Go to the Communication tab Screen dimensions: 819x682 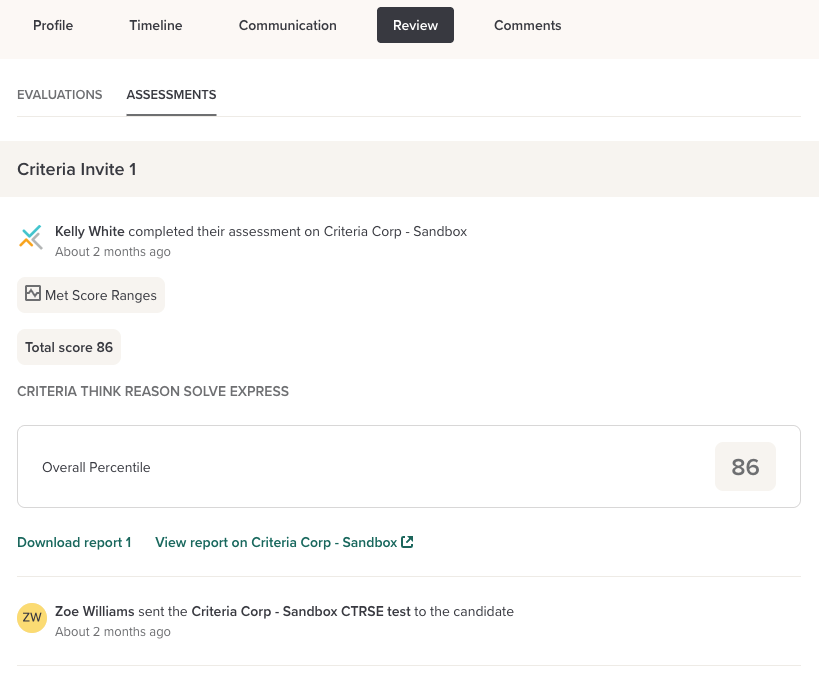[x=287, y=25]
